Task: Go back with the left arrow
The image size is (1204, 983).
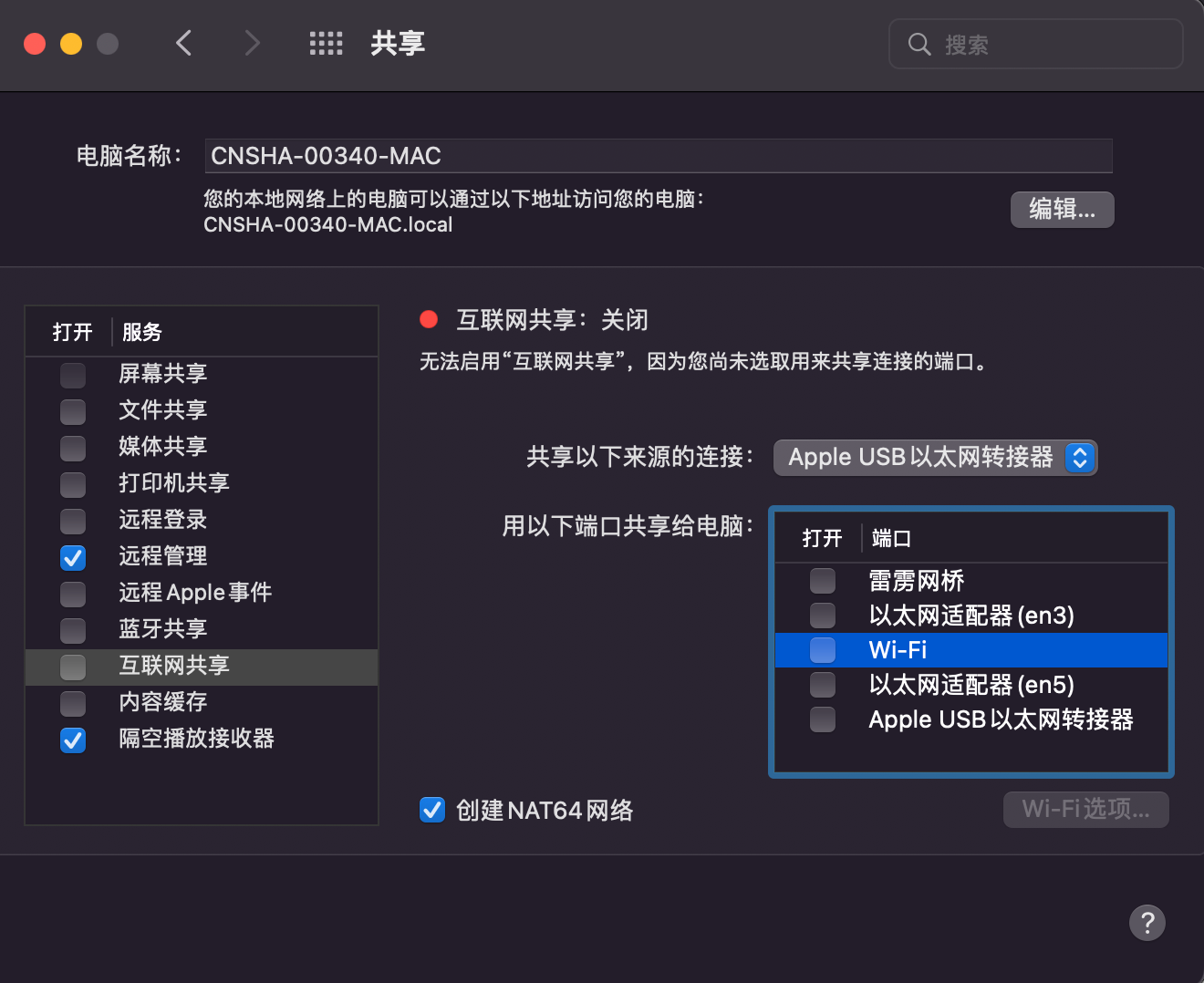Action: click(184, 43)
